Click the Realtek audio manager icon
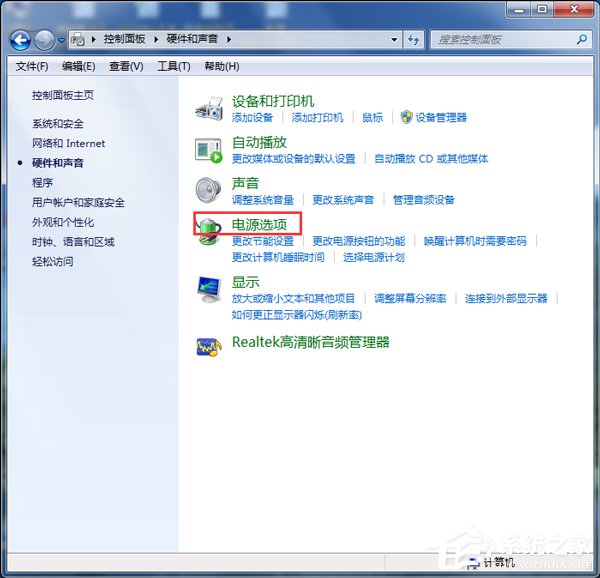This screenshot has height=578, width=600. point(209,347)
